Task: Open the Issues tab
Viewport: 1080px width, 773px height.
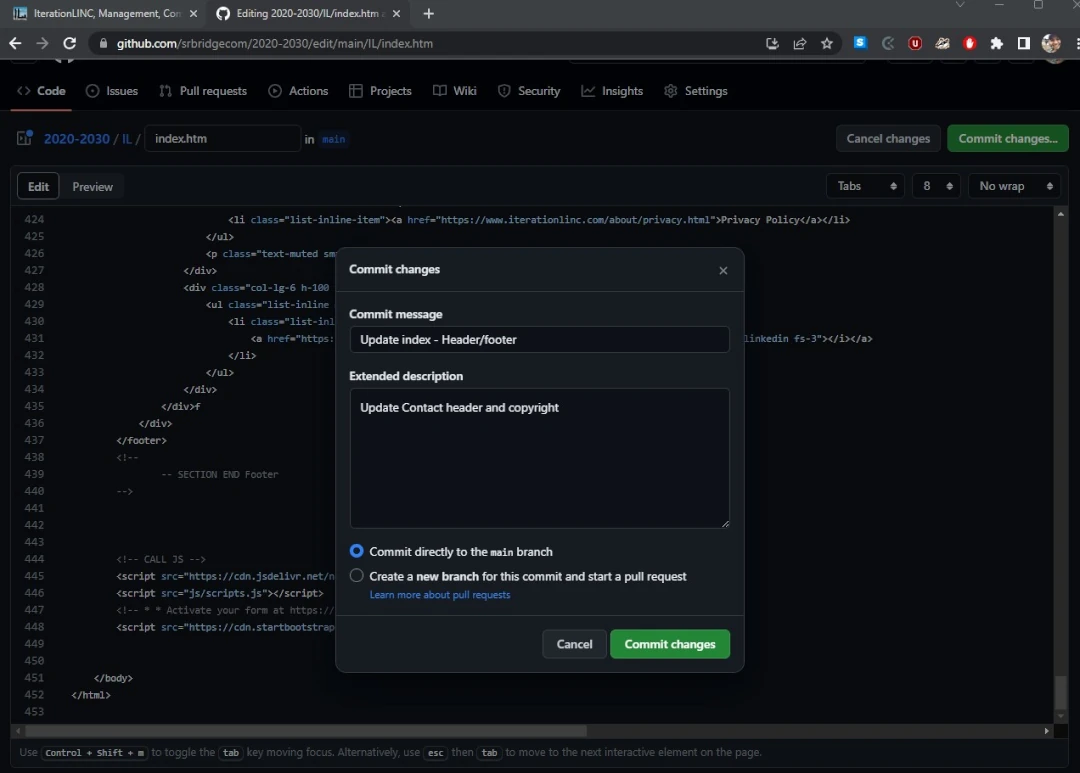Action: [x=112, y=91]
